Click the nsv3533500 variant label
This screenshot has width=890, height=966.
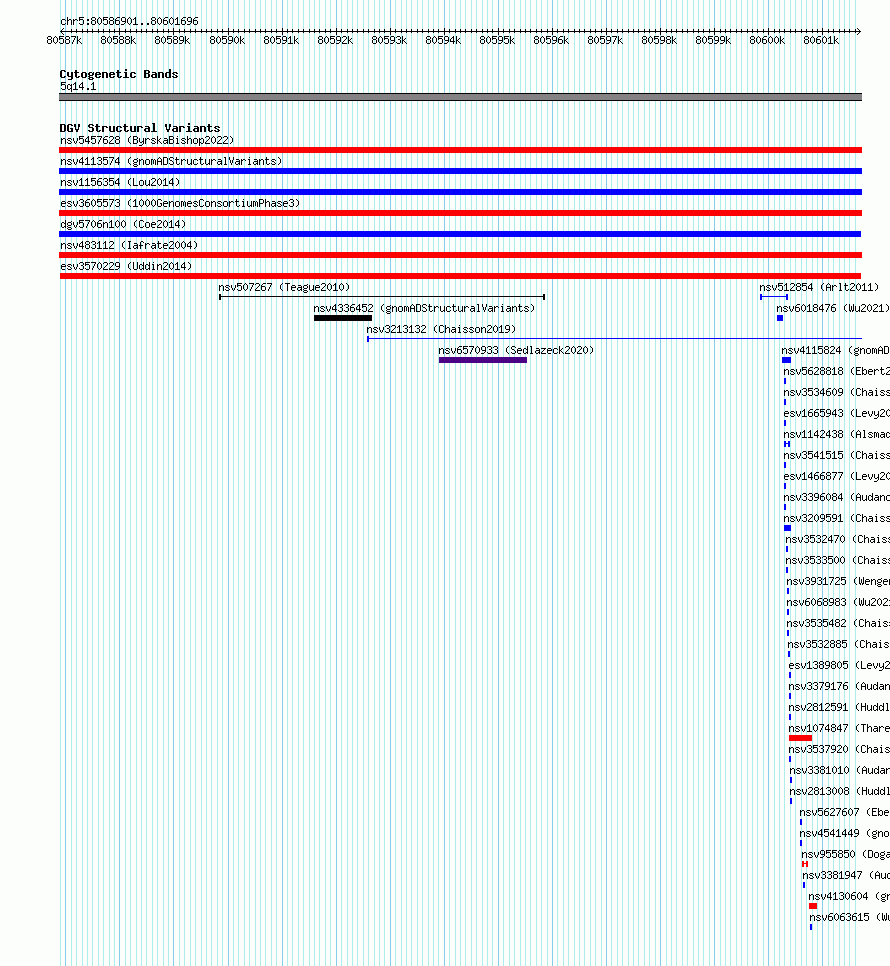click(838, 559)
